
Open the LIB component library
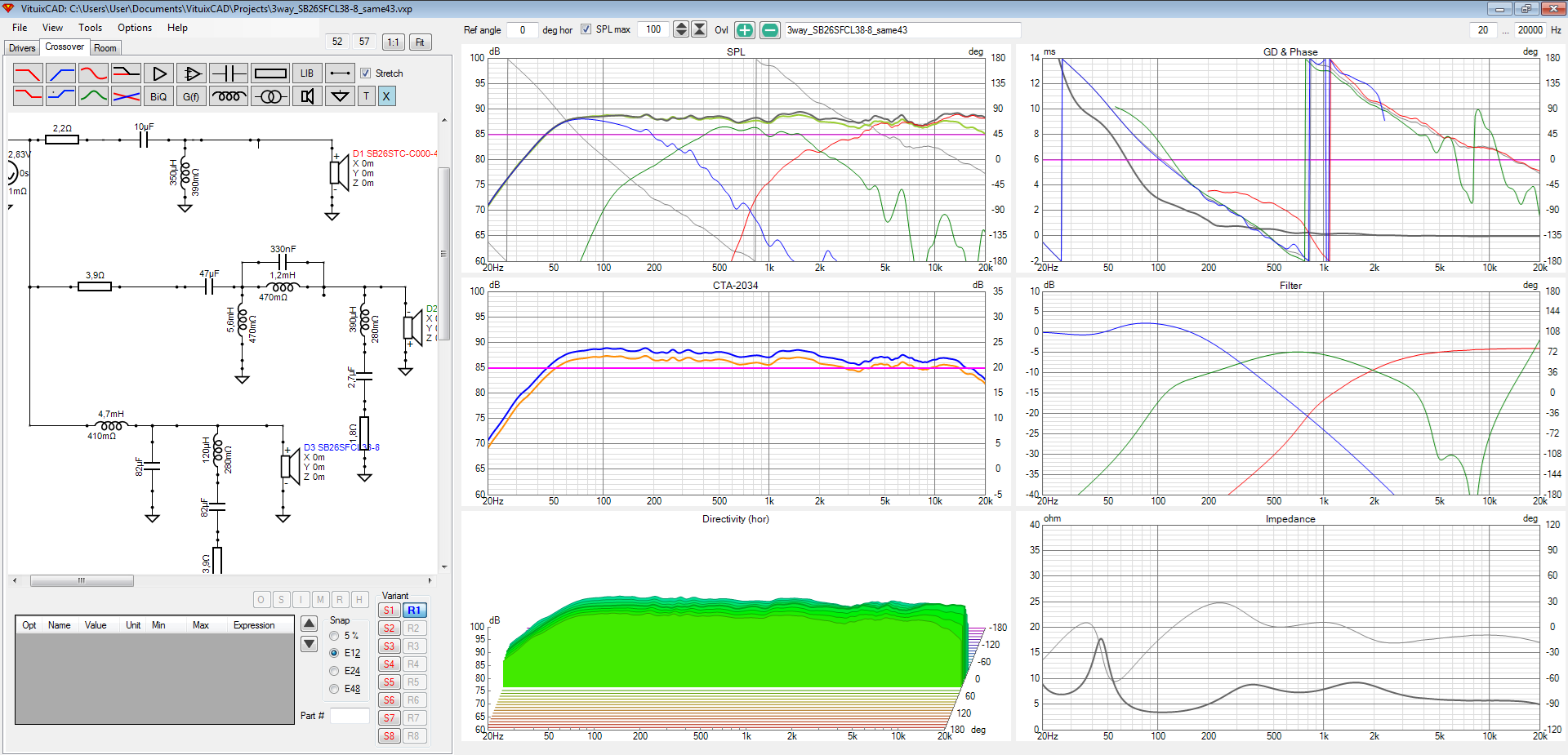click(307, 73)
